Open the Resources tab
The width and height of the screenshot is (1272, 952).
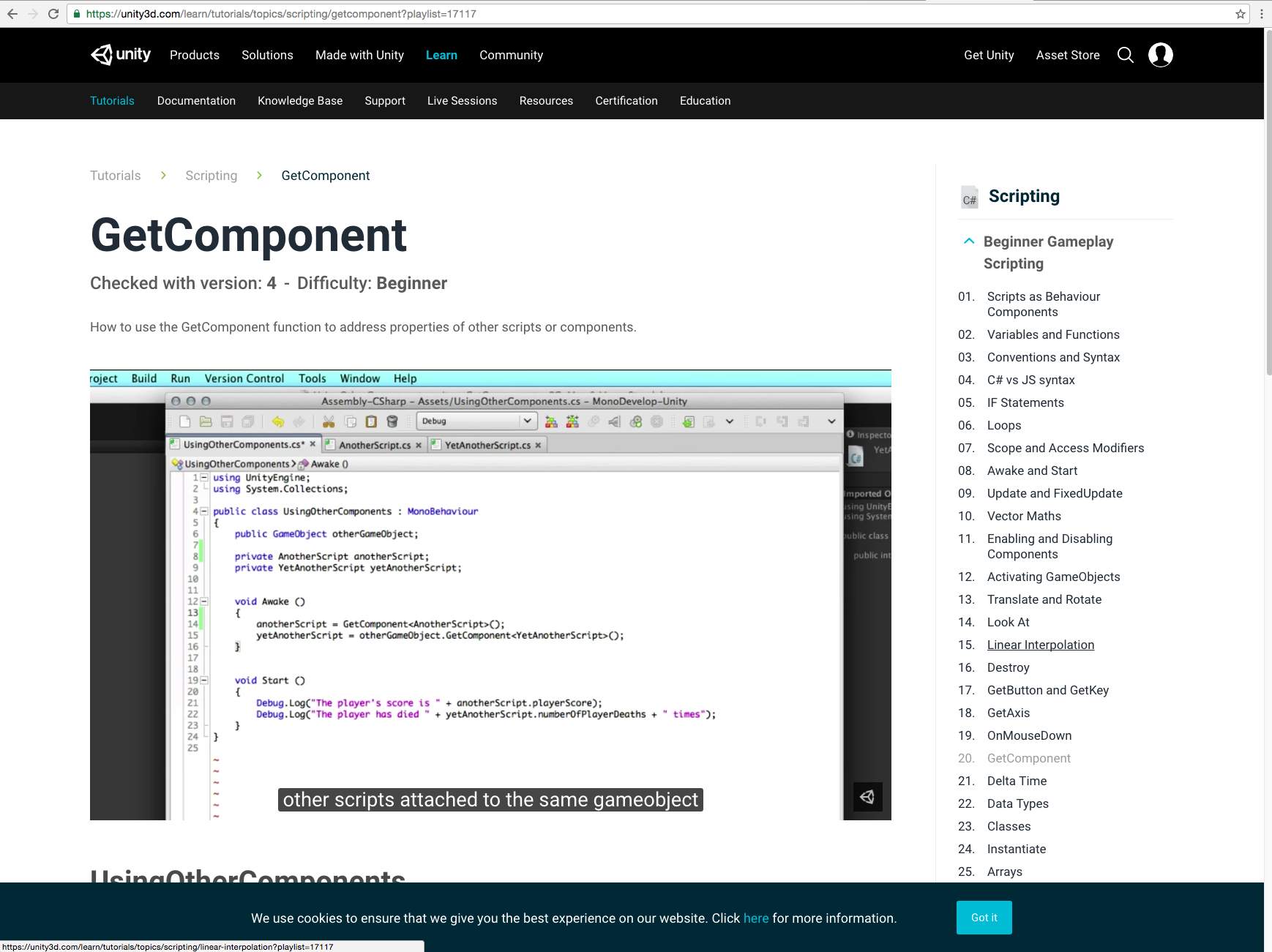click(546, 101)
